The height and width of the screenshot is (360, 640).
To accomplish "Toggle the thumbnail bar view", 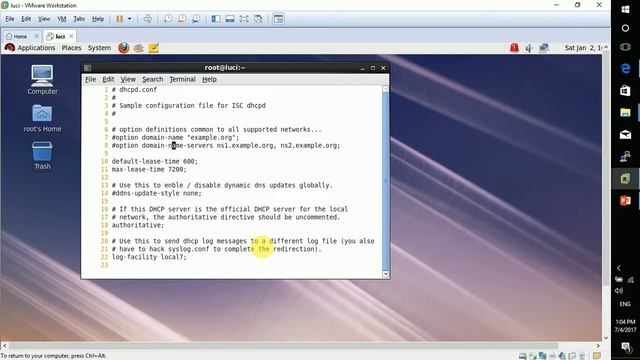I will click(230, 19).
